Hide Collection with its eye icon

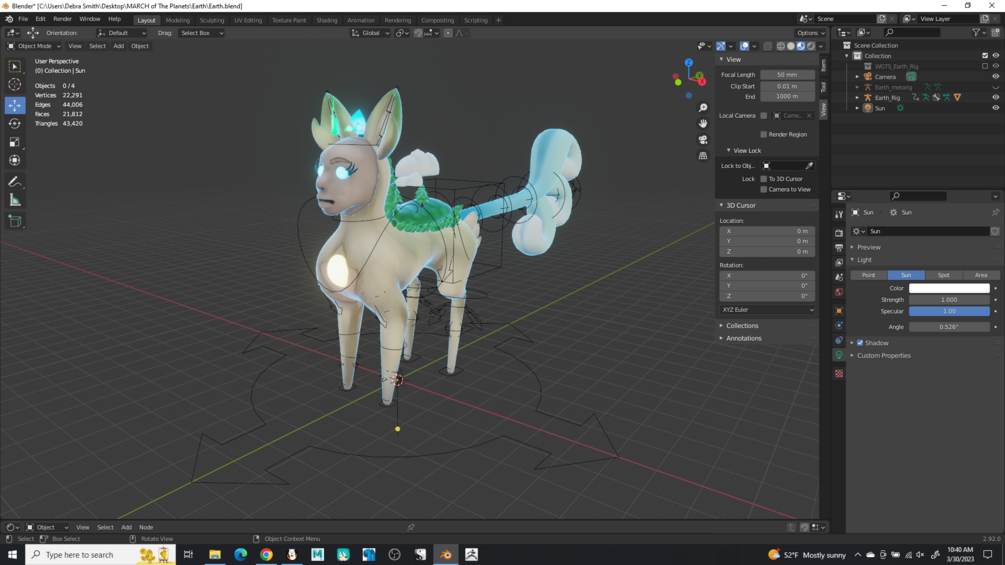995,56
